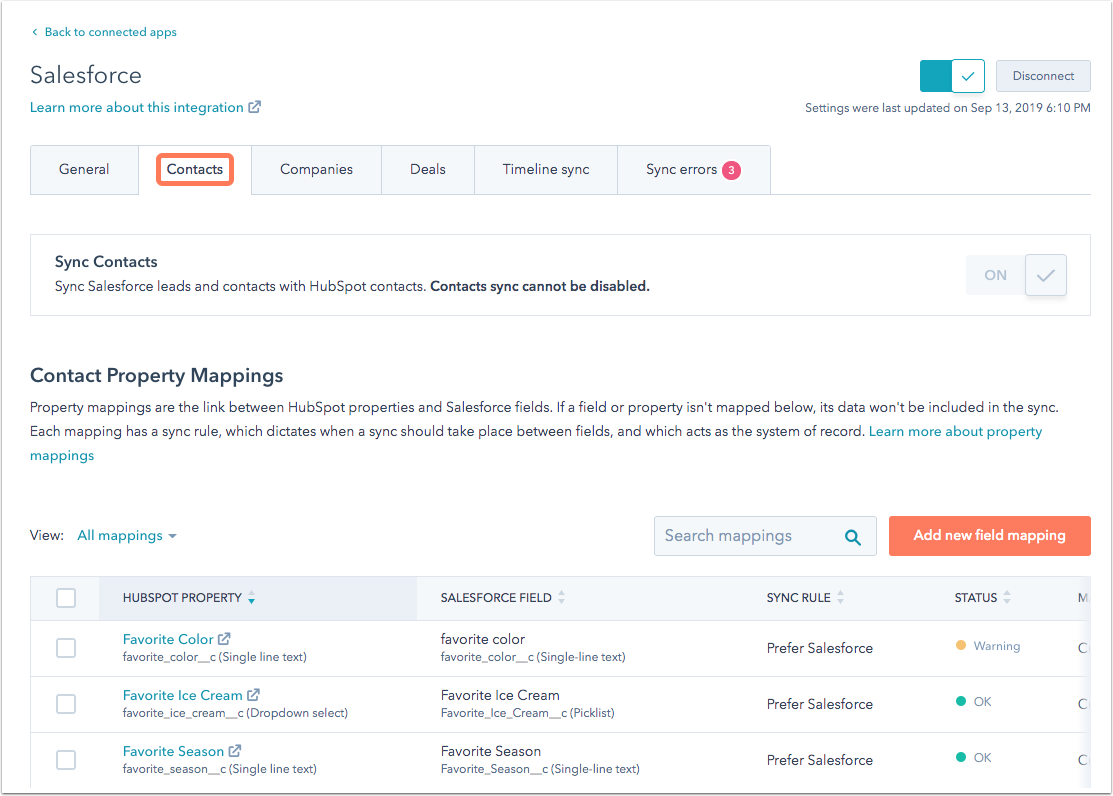Open the Favorite Ice Cream external link

pyautogui.click(x=253, y=693)
